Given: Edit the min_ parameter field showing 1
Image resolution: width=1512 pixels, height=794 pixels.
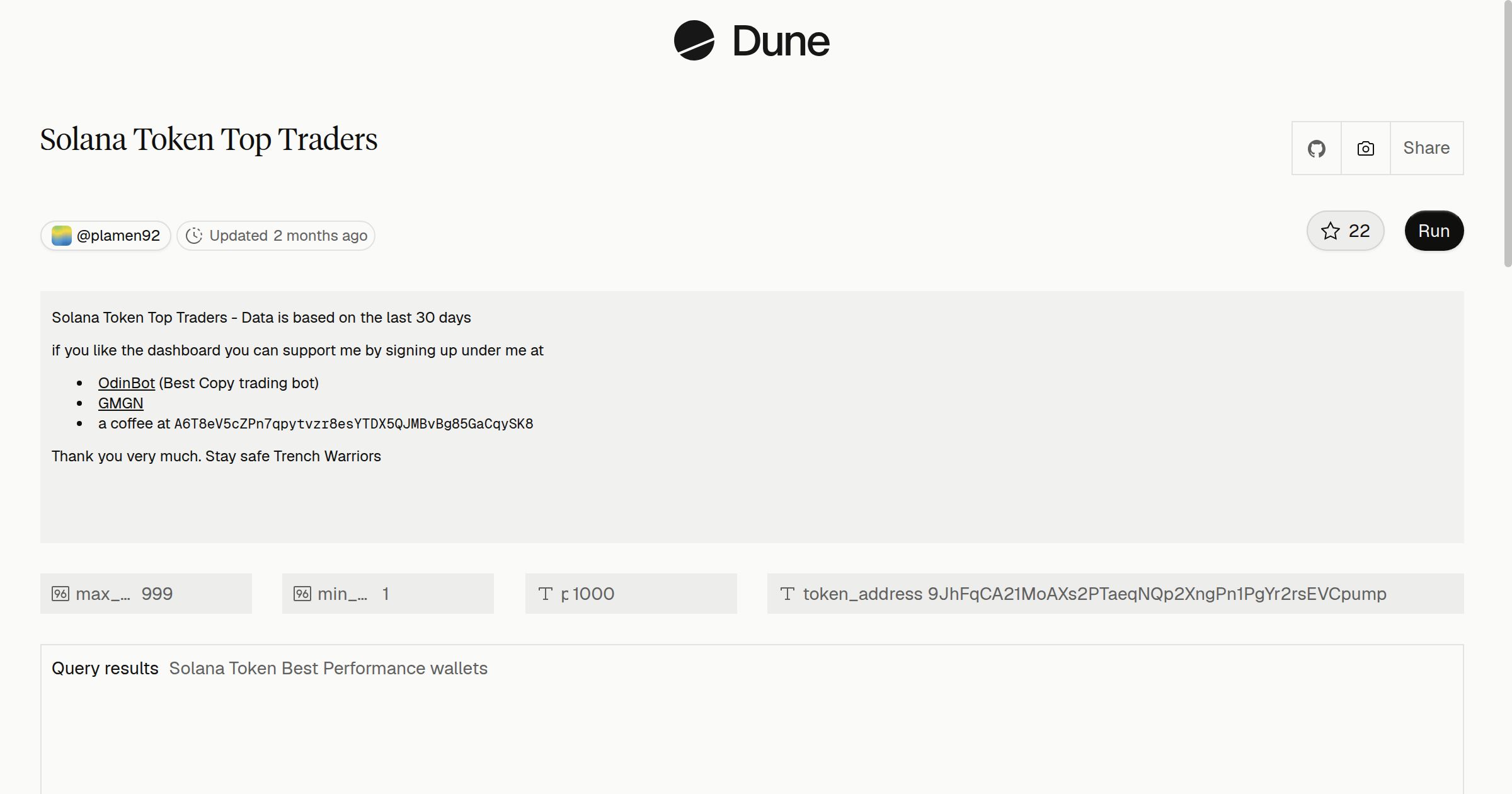Looking at the screenshot, I should pos(388,594).
